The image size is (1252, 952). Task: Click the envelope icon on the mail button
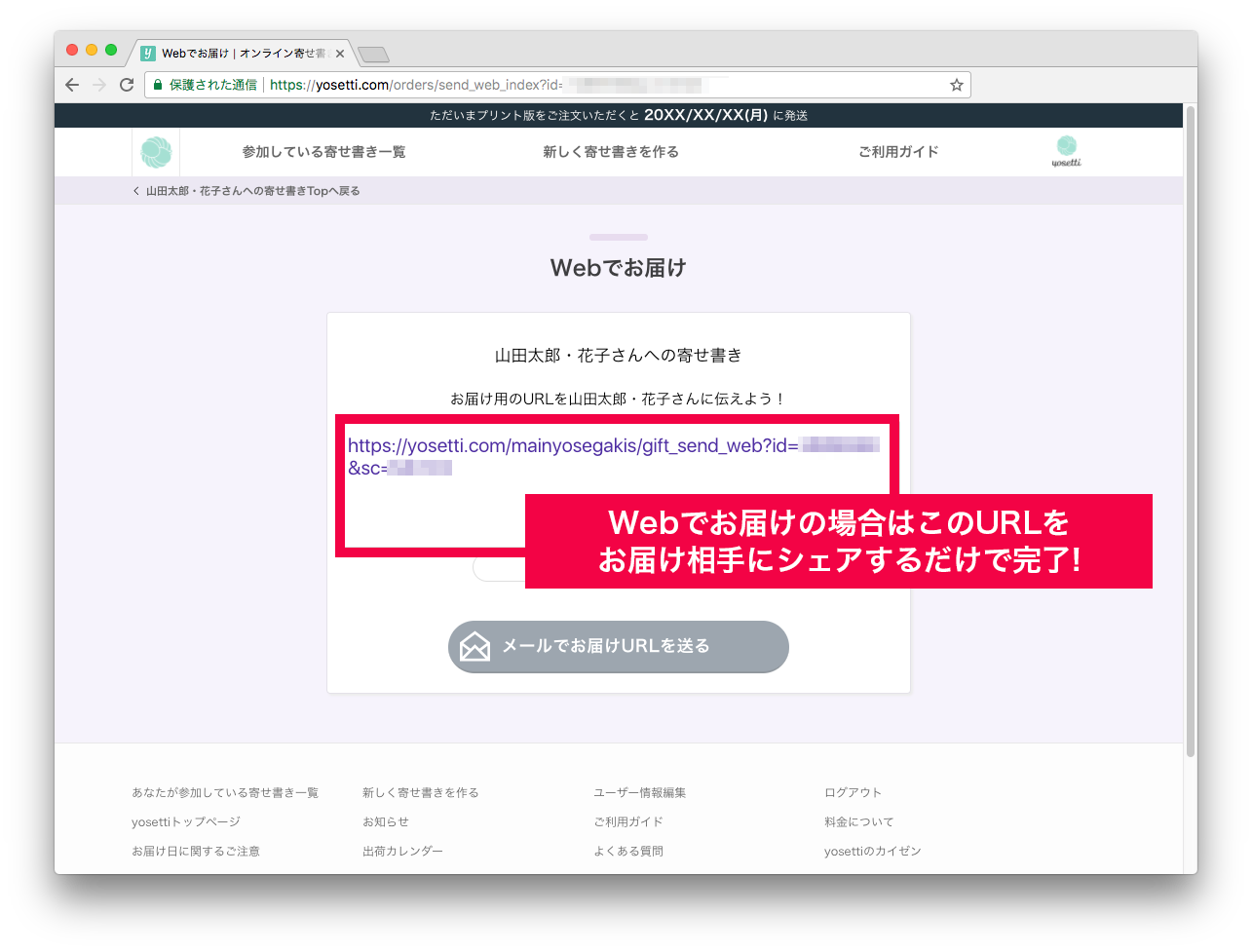474,646
